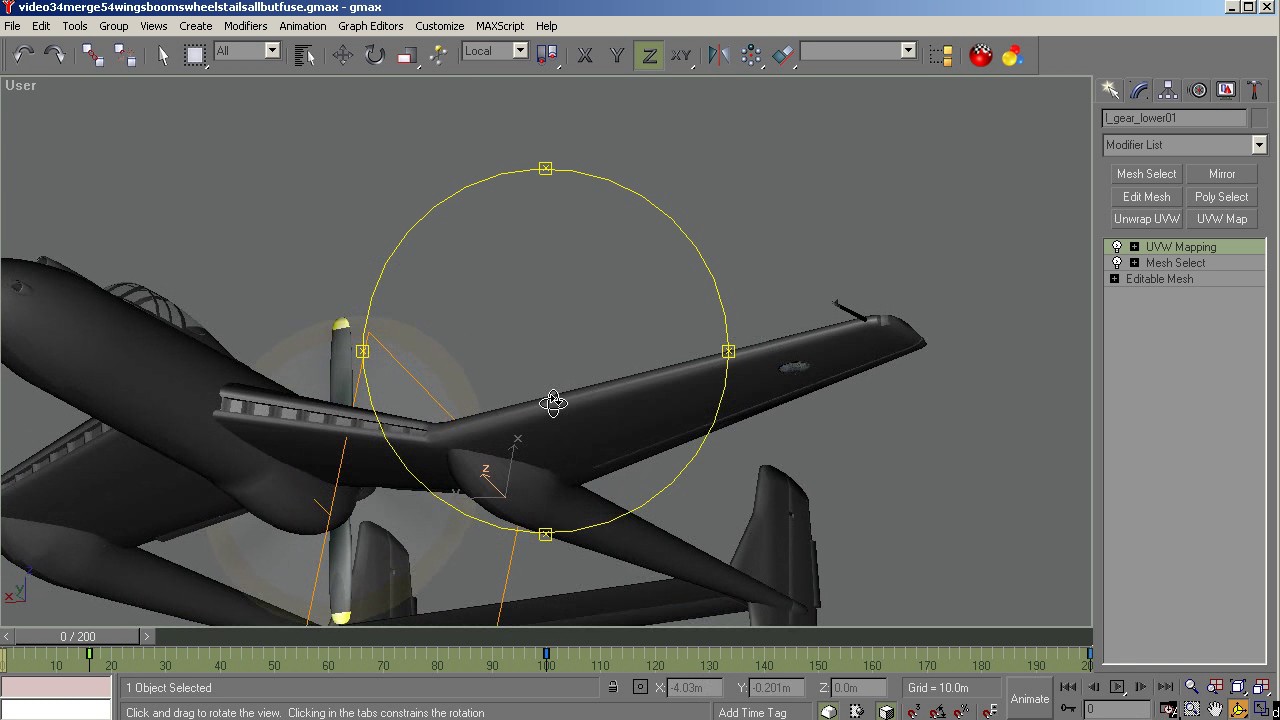Click the Undo arrow icon
This screenshot has height=720, width=1280.
tap(23, 55)
